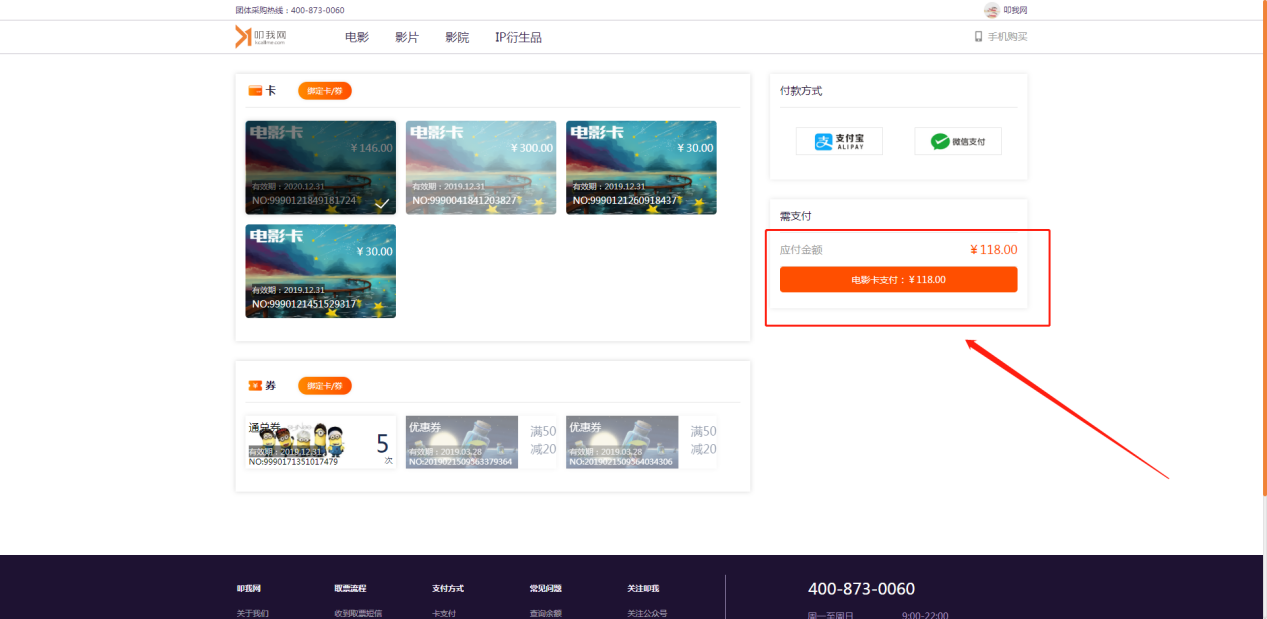Click the mobile phone purchase icon
The height and width of the screenshot is (619, 1267).
(979, 37)
